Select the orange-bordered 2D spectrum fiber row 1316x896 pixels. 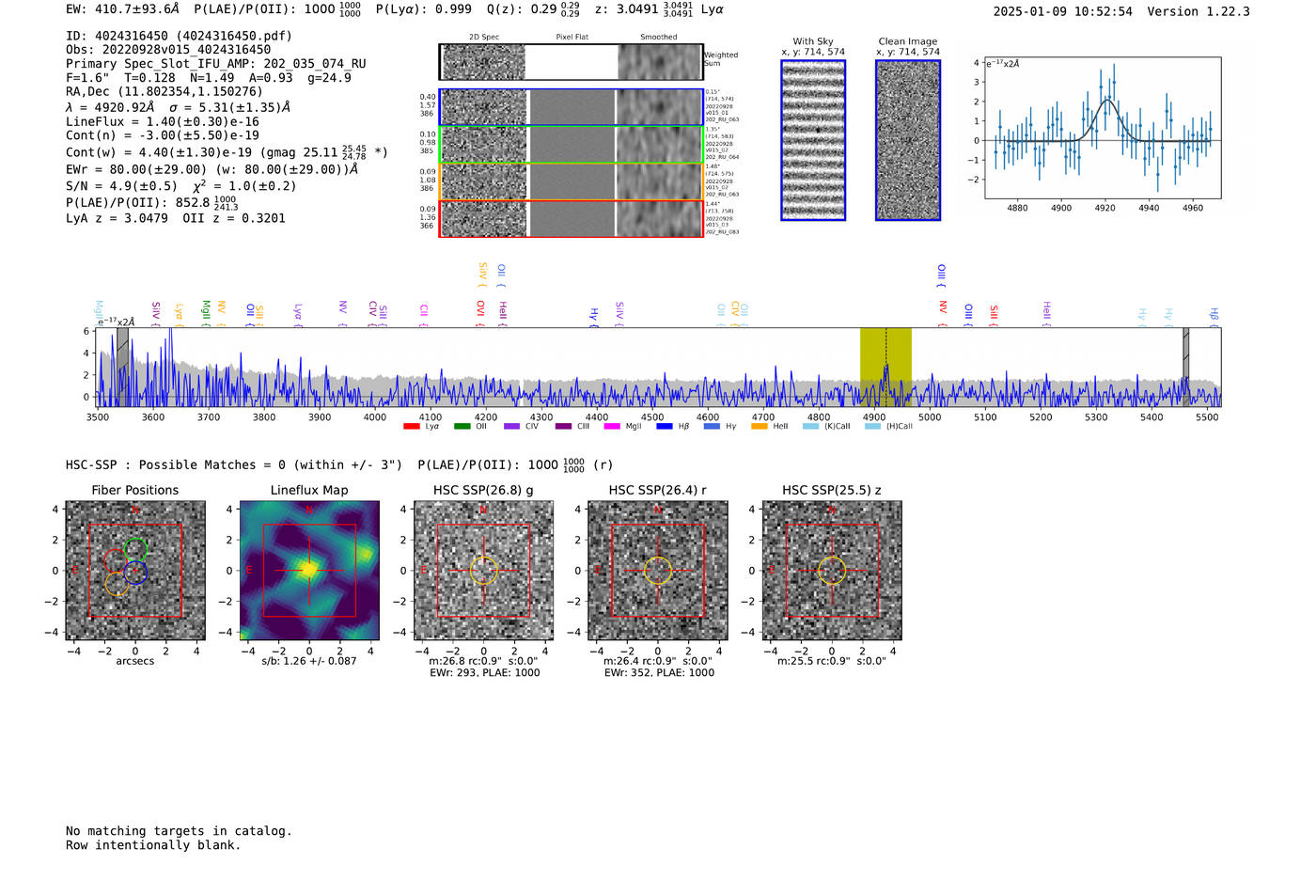(x=572, y=181)
